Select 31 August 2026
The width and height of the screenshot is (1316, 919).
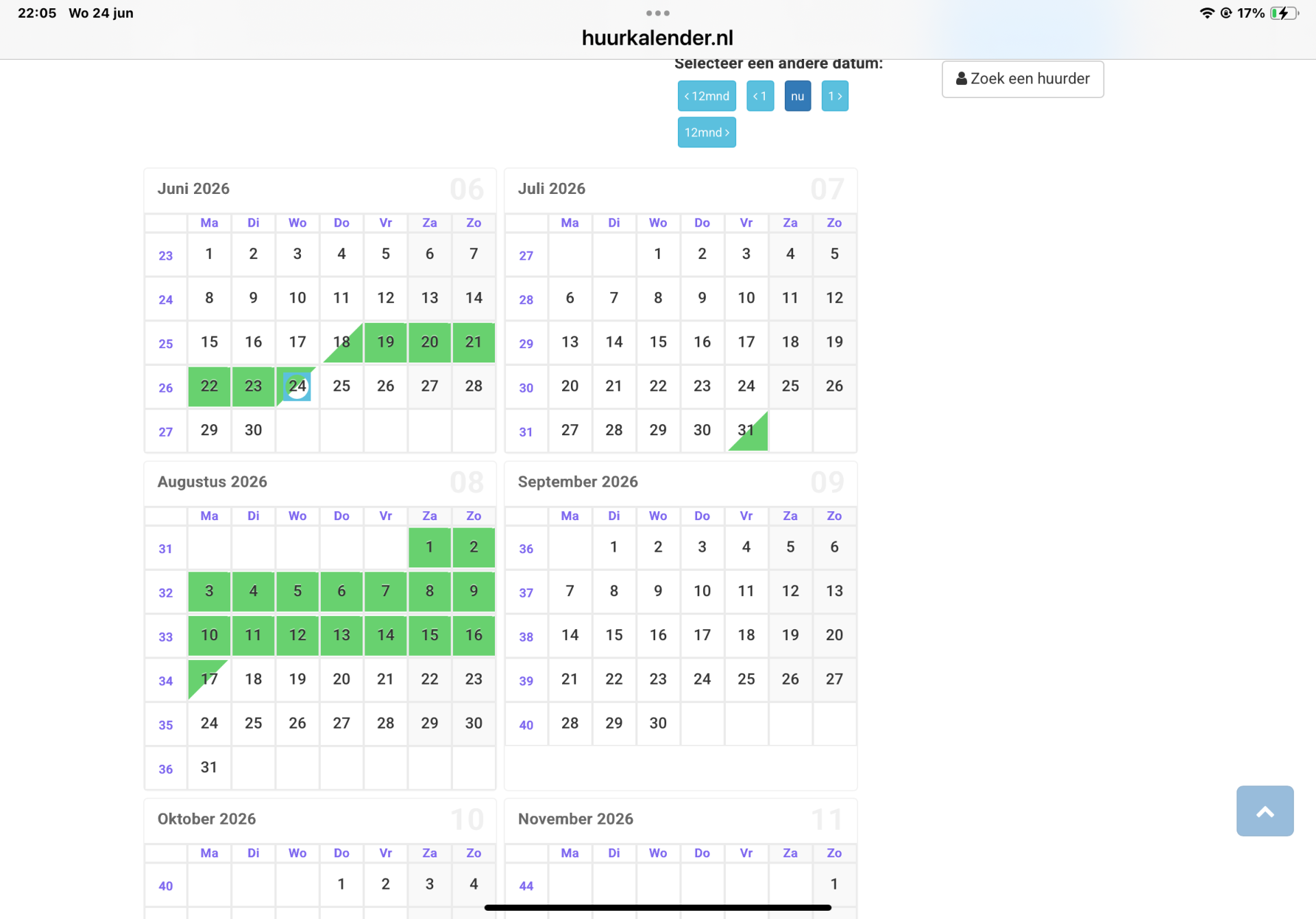[209, 768]
